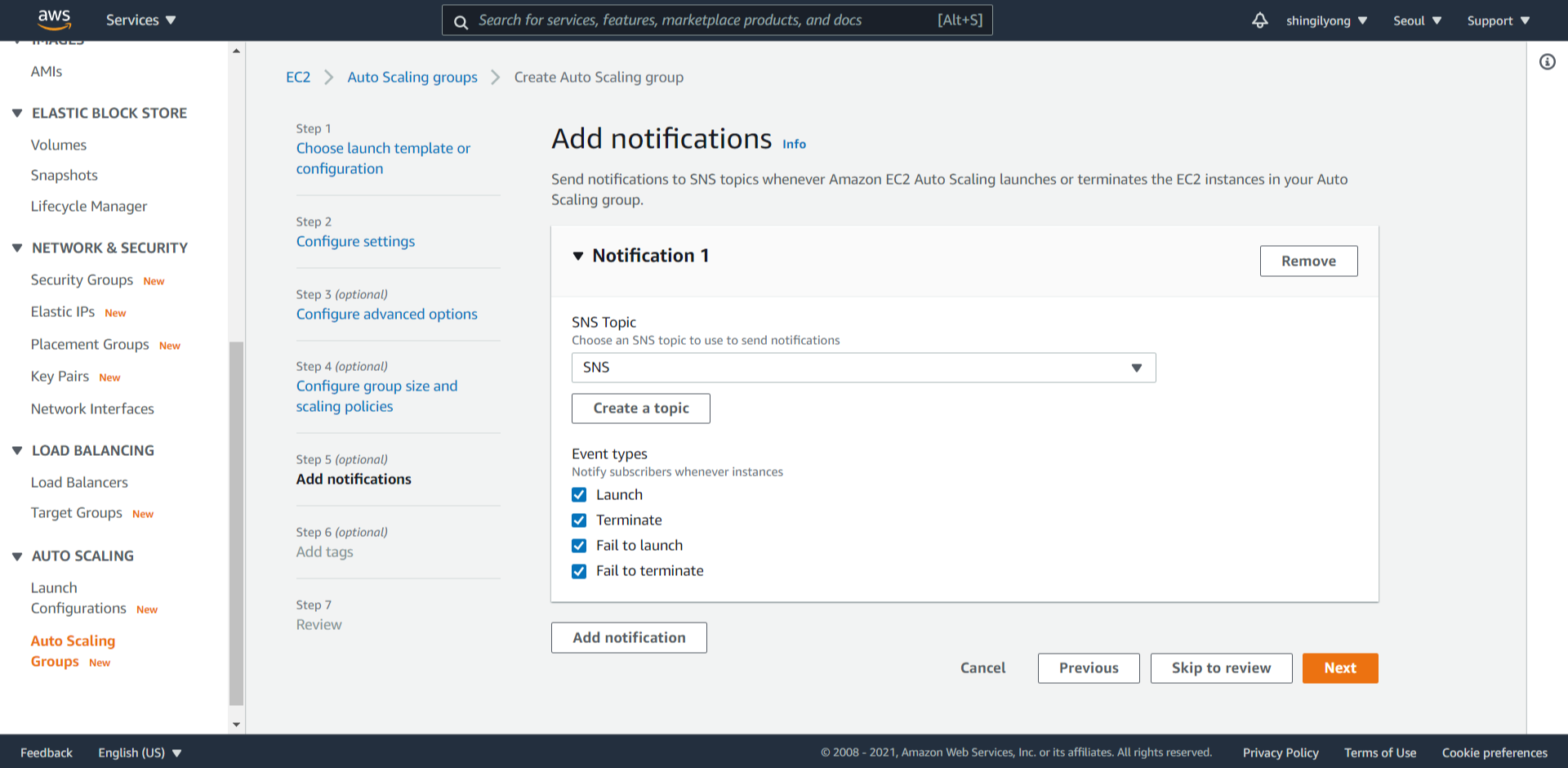Screen dimensions: 1568x768
Task: Open Network Interfaces
Action: 92,409
